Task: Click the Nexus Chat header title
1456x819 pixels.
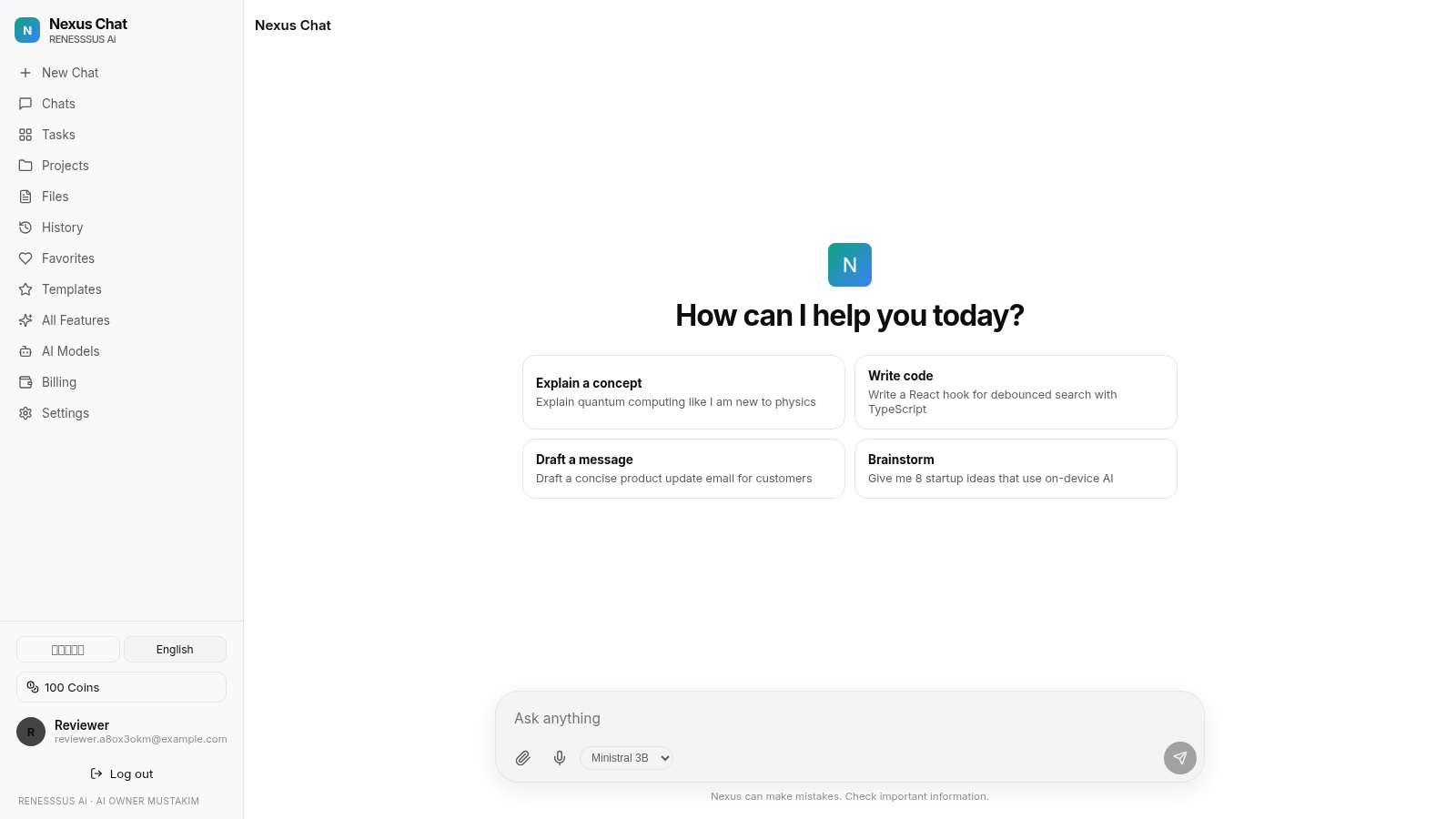Action: [x=293, y=25]
